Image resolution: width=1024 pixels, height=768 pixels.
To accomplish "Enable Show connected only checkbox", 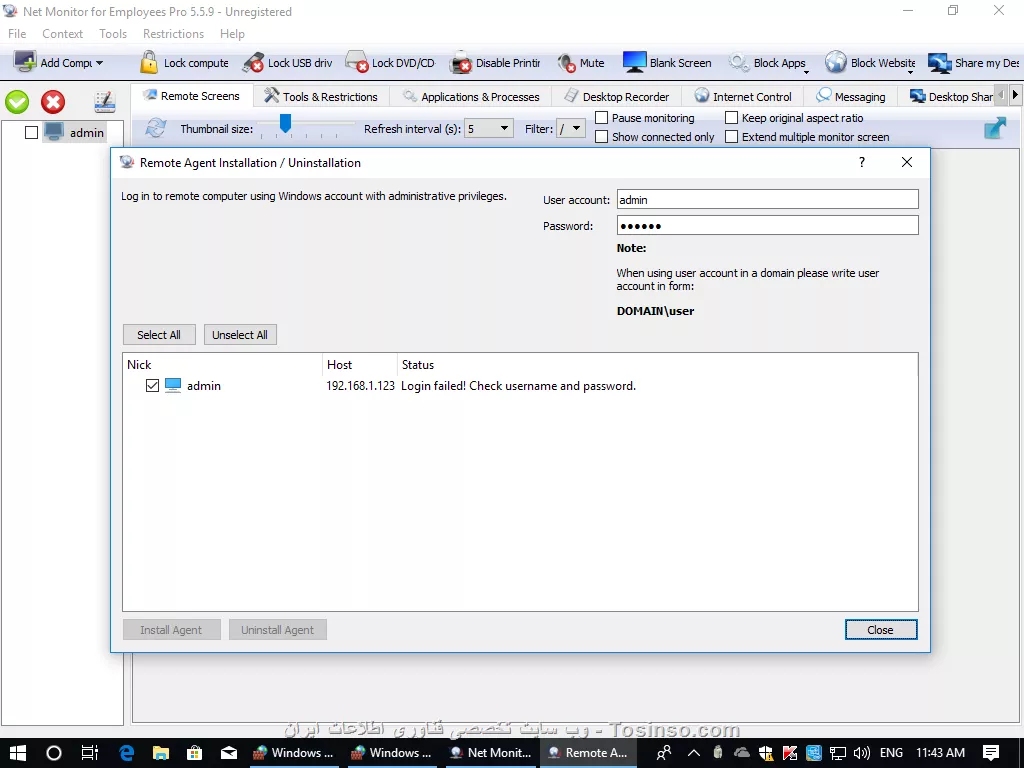I will click(x=601, y=136).
